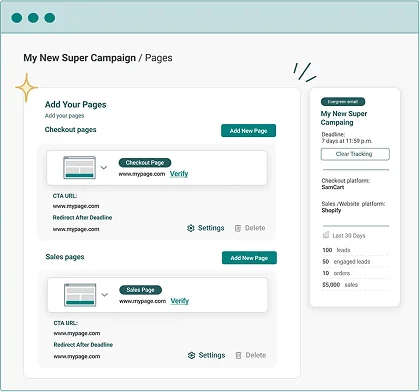
Task: Click the Sales Page label badge
Action: click(141, 290)
